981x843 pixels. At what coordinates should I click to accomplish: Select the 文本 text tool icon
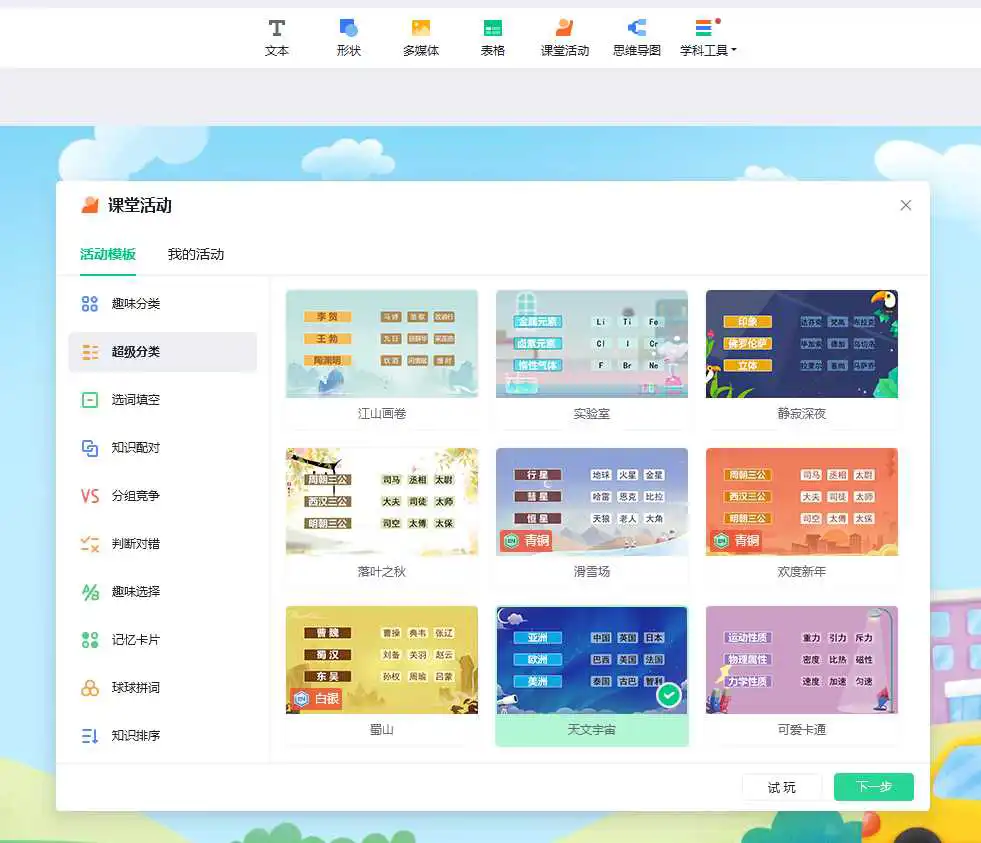[277, 28]
